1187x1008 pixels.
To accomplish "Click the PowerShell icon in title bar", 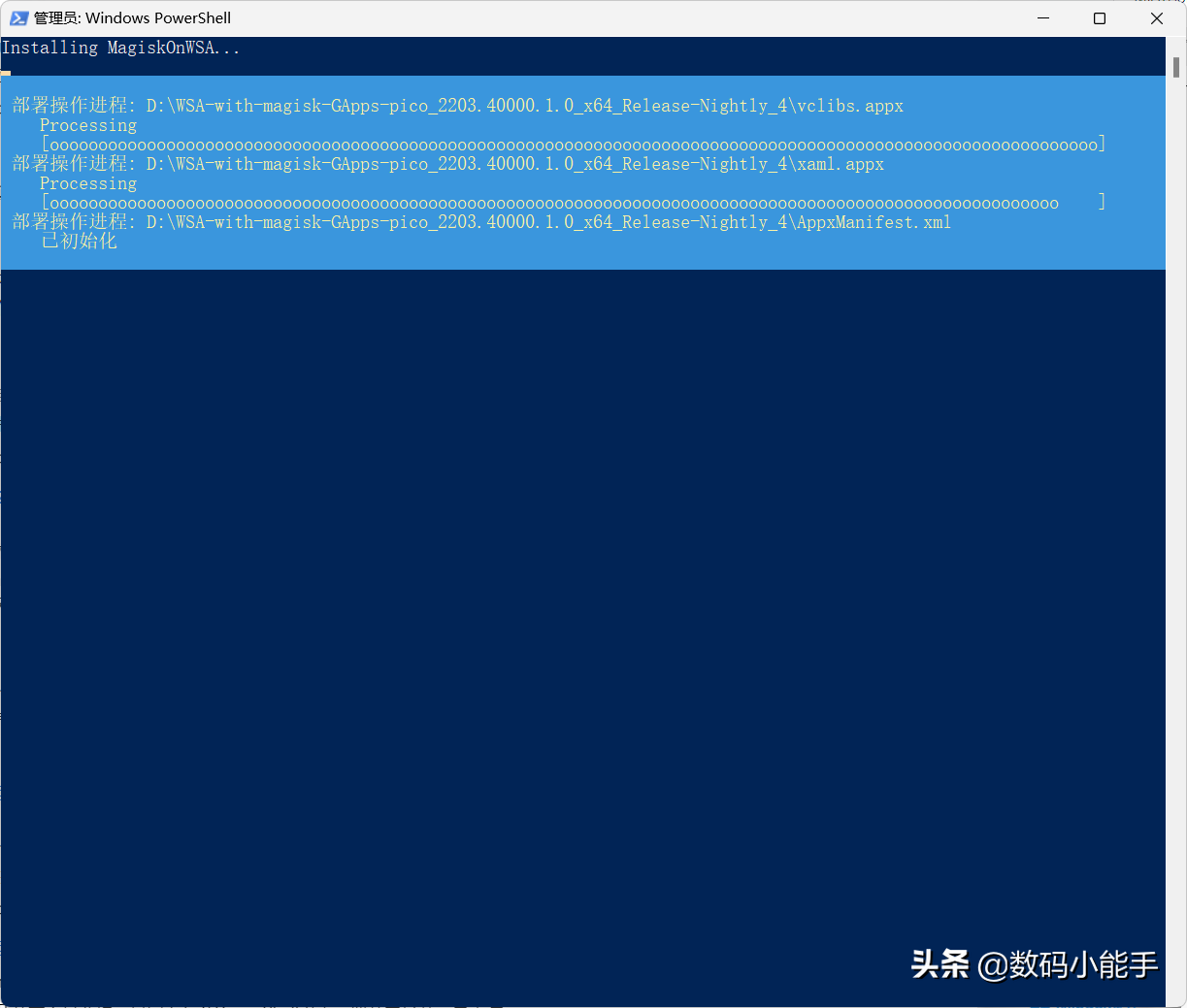I will coord(18,18).
